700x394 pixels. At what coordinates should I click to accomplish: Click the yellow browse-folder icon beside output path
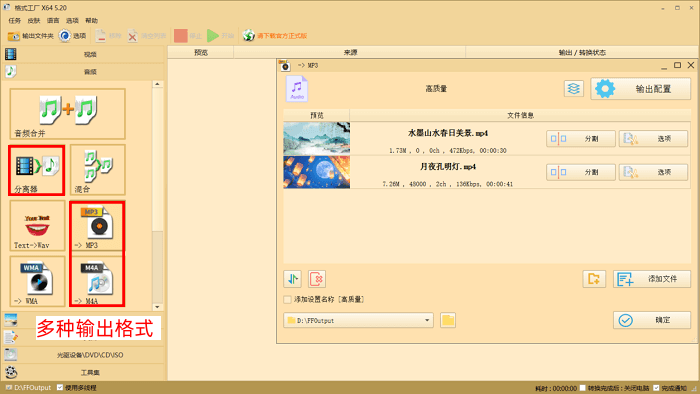448,320
